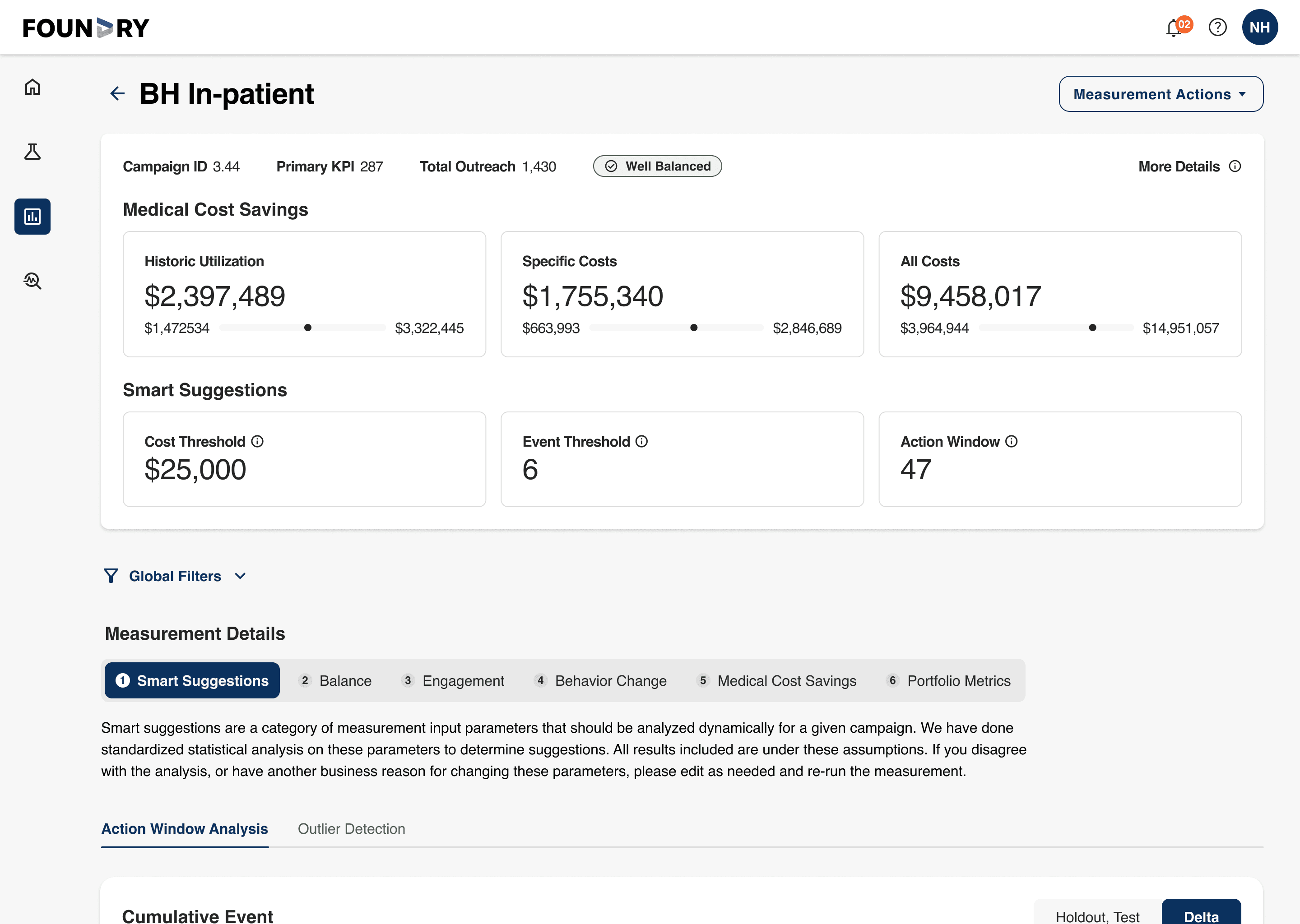Open NH user avatar menu
This screenshot has width=1300, height=924.
pyautogui.click(x=1259, y=28)
